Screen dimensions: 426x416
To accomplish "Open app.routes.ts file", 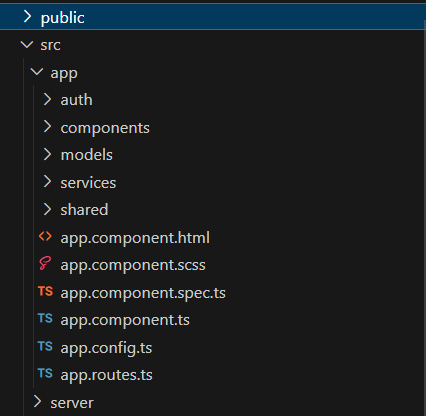I will coord(213,375).
